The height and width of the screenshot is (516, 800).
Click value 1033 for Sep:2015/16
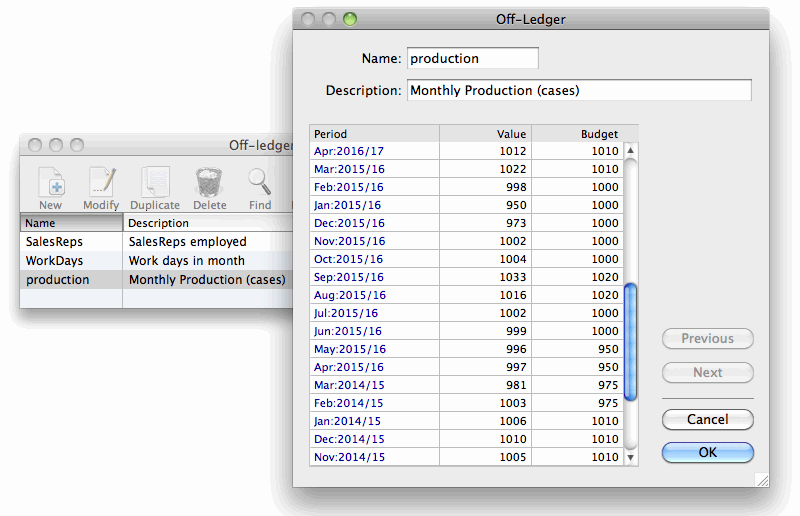485,277
